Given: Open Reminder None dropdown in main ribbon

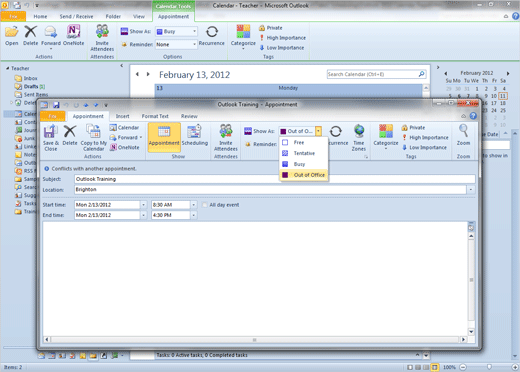Looking at the screenshot, I should pyautogui.click(x=194, y=44).
